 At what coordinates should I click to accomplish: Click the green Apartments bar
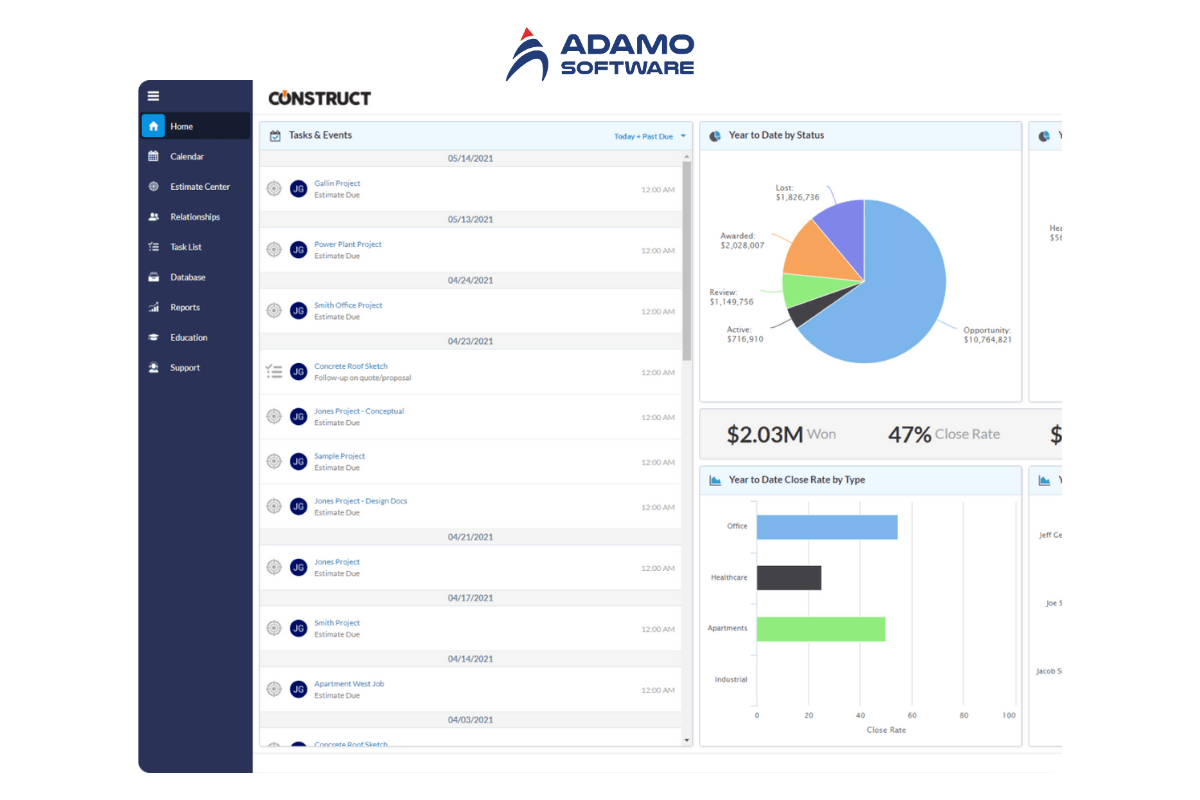click(820, 629)
